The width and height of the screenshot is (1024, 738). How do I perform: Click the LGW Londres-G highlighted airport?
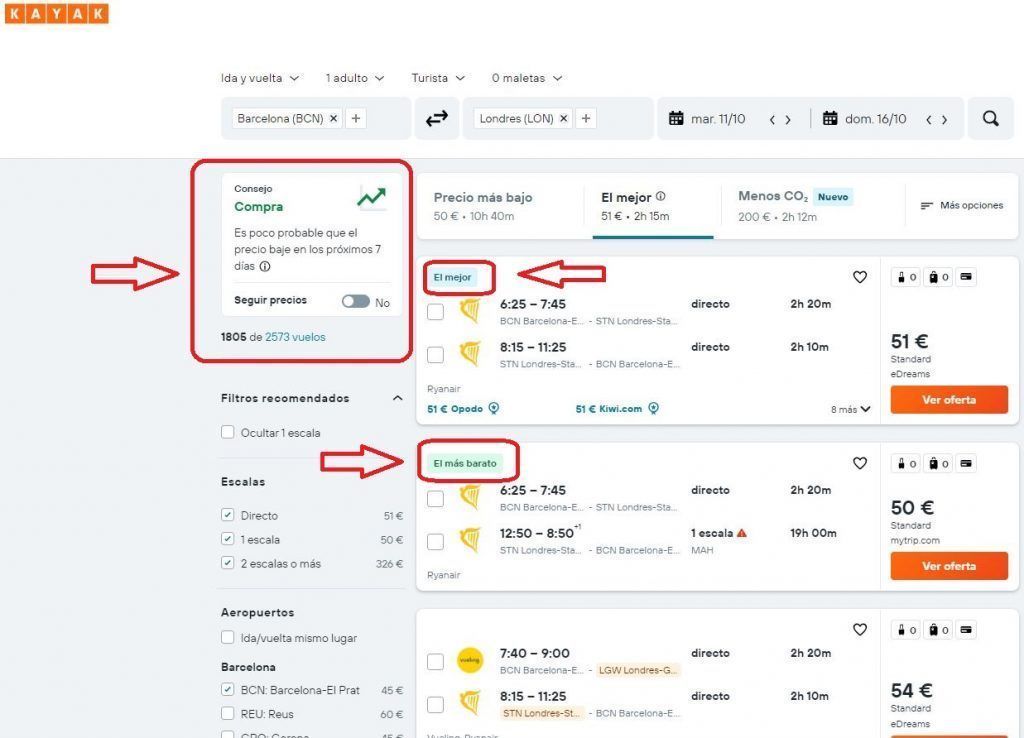pos(637,670)
